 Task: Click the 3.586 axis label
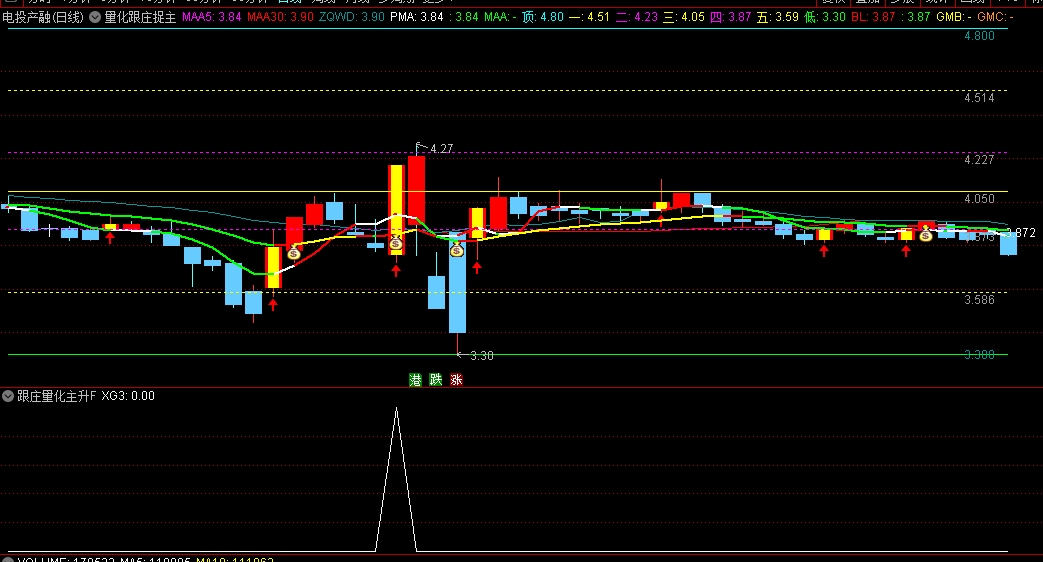(979, 300)
